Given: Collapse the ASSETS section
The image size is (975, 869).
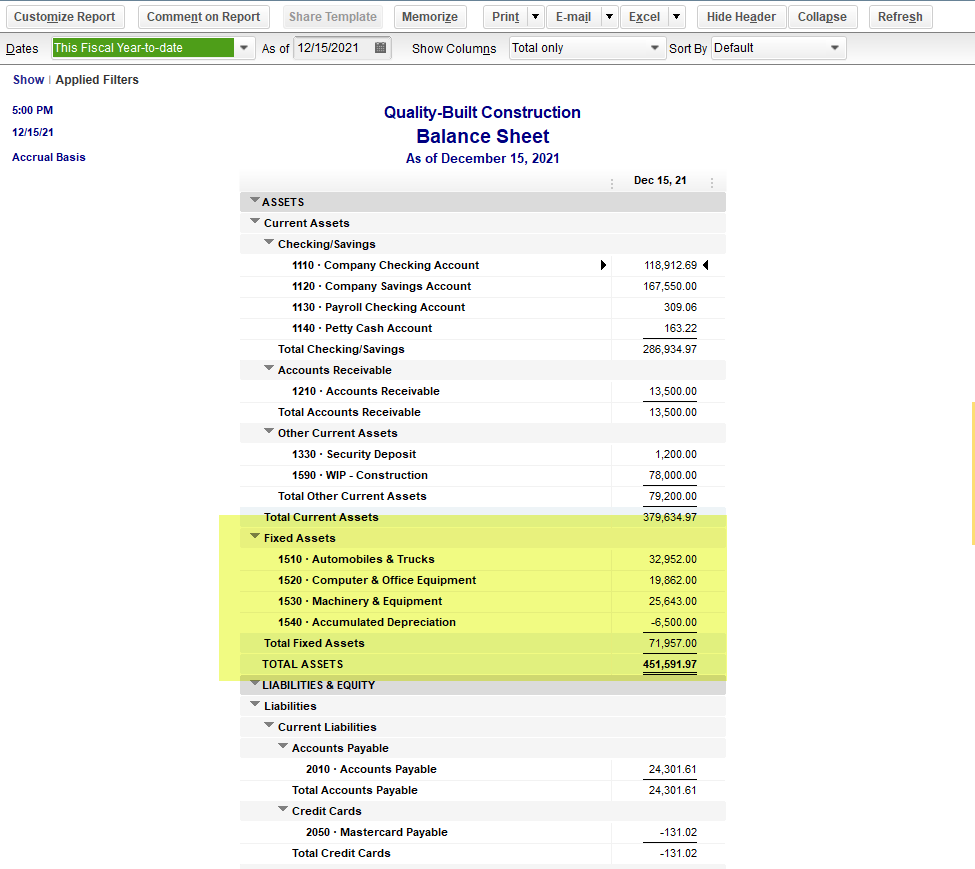Looking at the screenshot, I should point(254,200).
